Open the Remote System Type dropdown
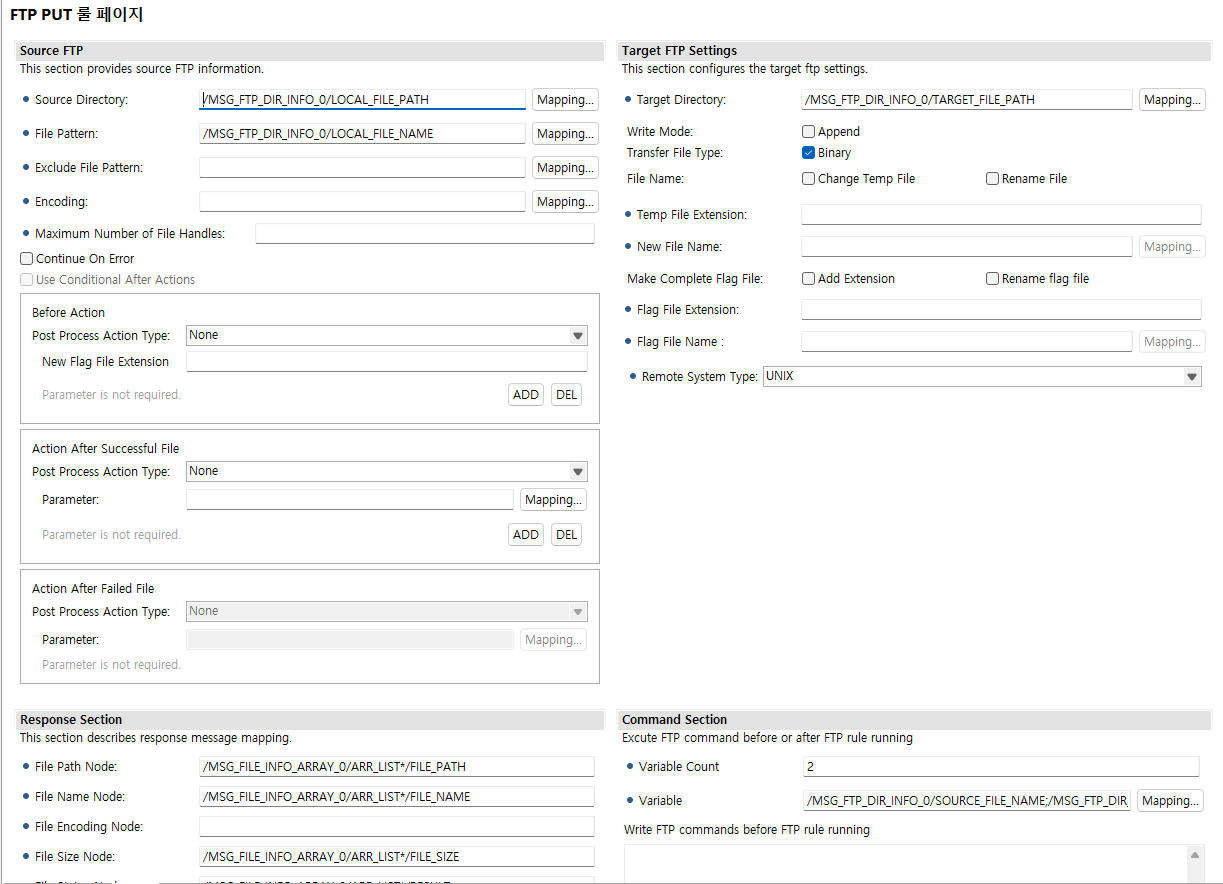This screenshot has height=884, width=1223. pyautogui.click(x=1191, y=376)
